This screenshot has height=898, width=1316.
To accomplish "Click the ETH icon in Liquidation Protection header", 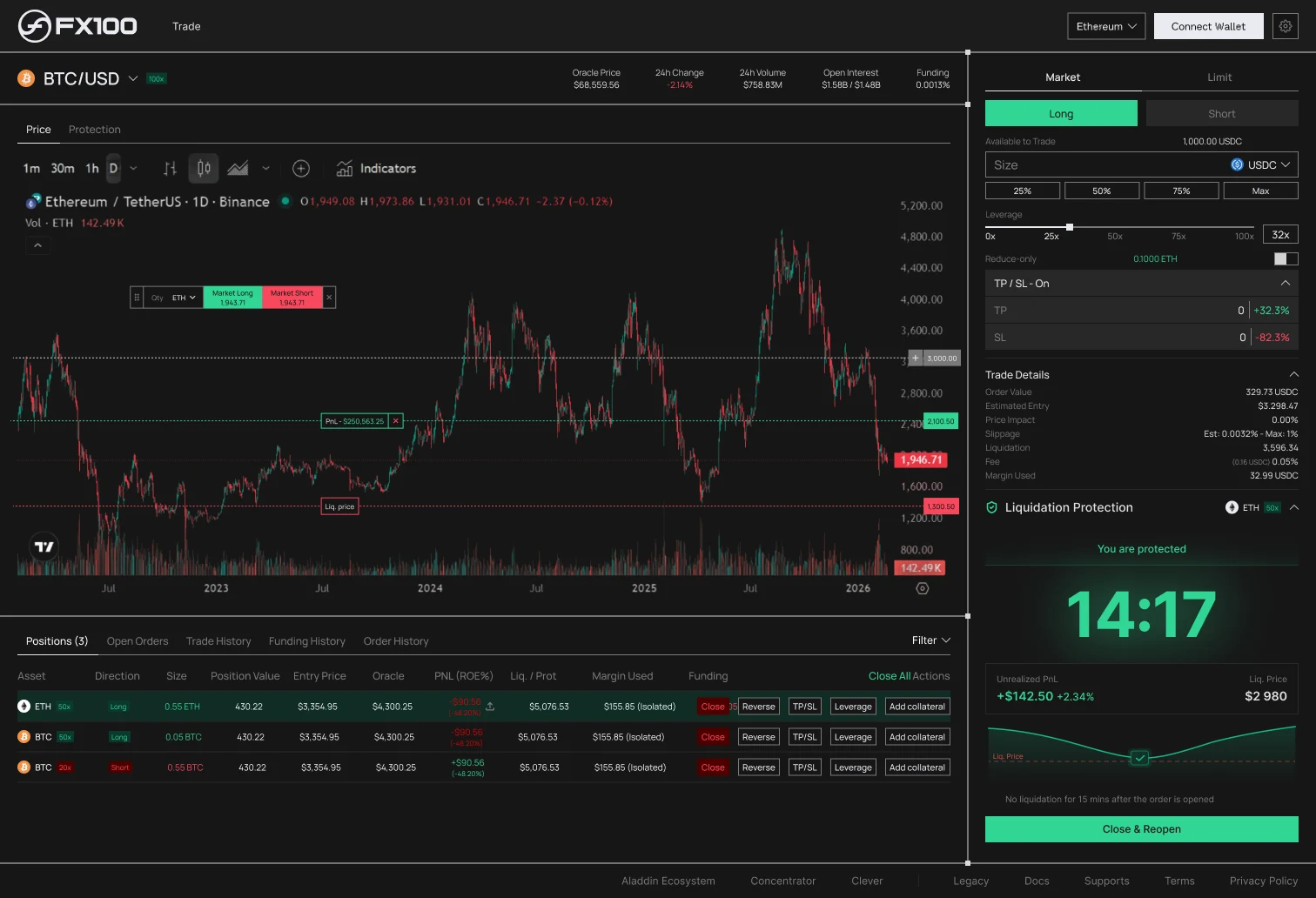I will 1232,507.
